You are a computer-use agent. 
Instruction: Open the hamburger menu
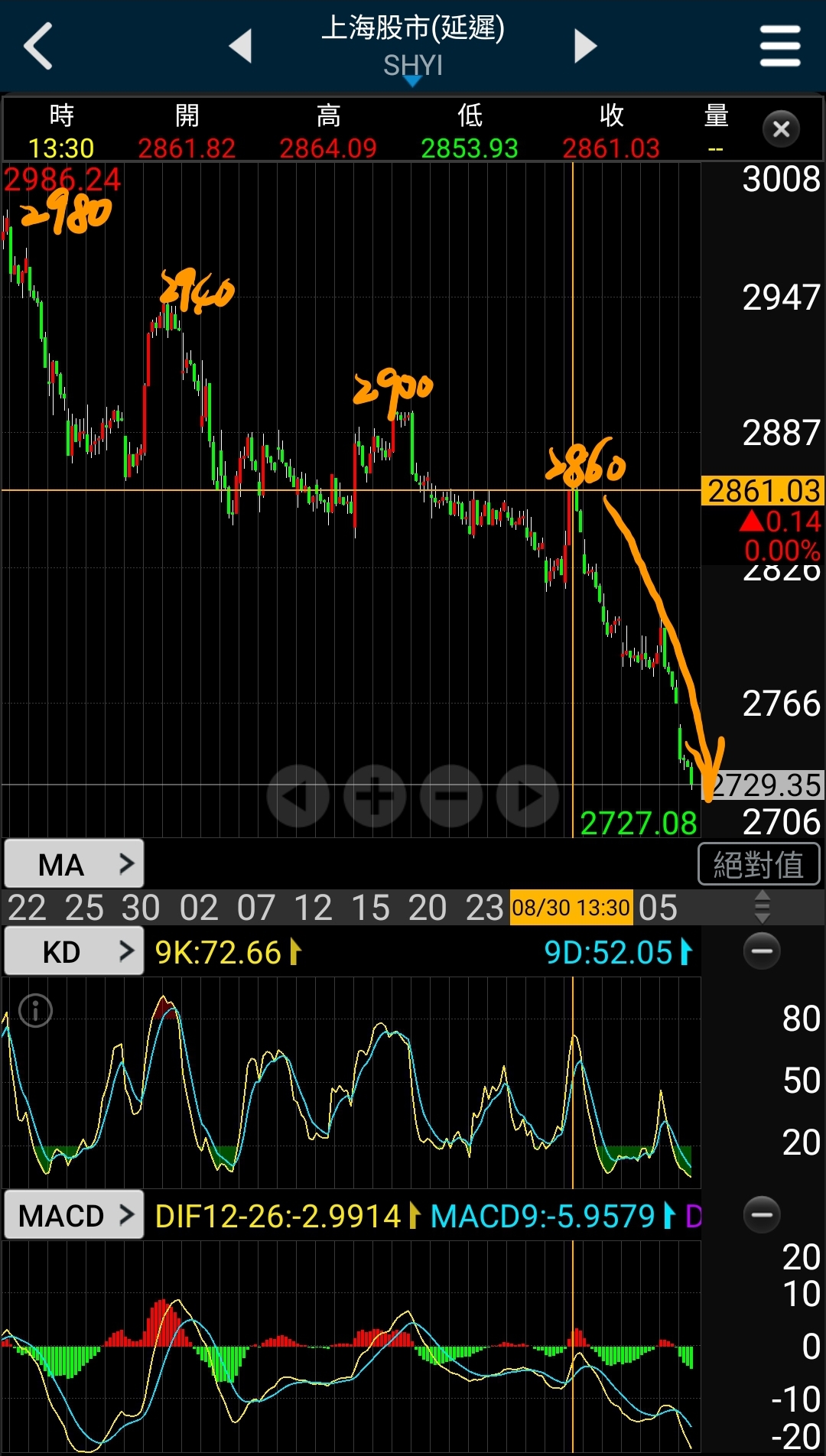point(780,46)
